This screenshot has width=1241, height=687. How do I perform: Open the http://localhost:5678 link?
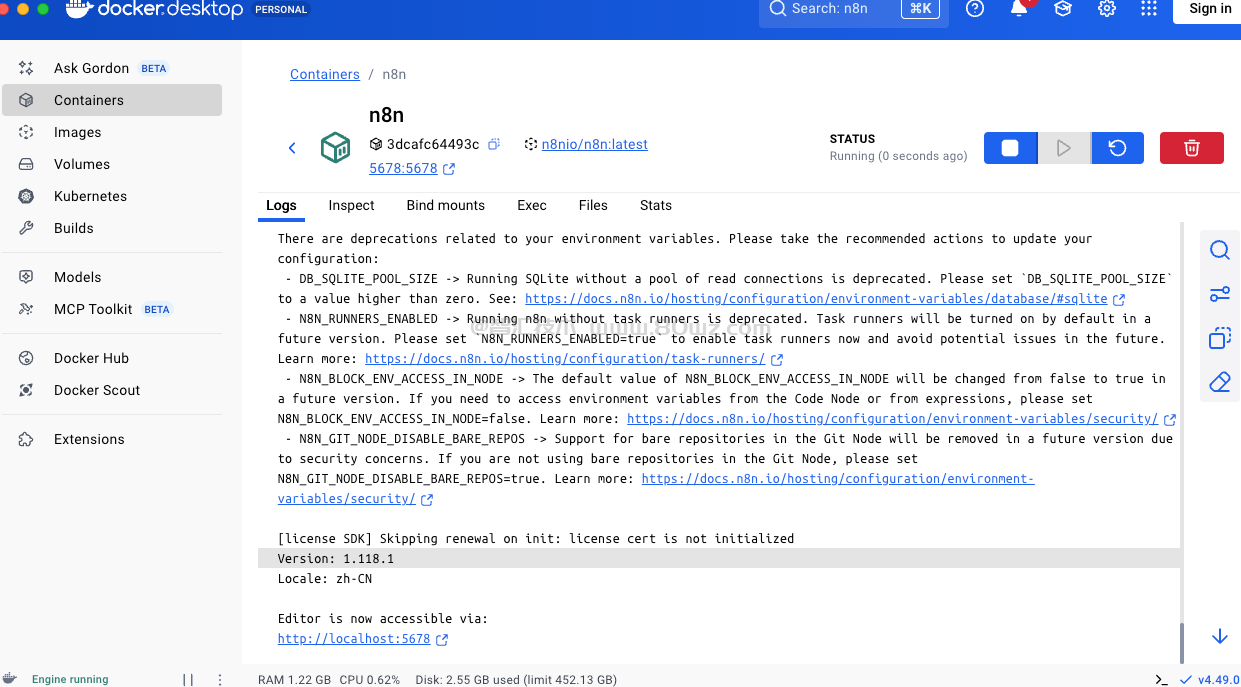point(354,639)
